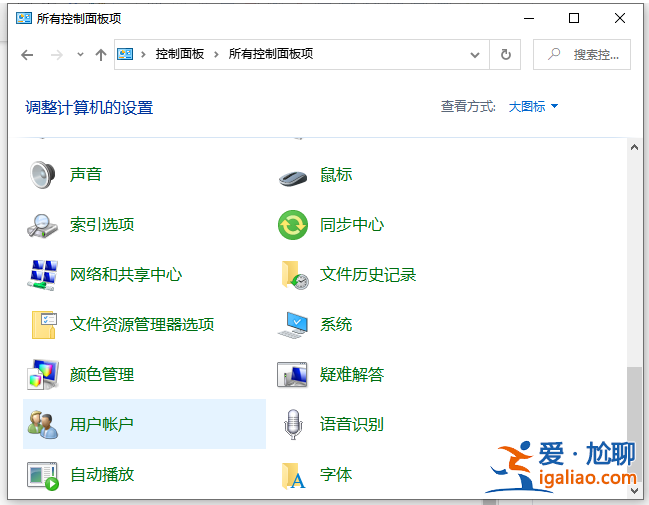
Task: Open the 文件资源管理器选项 folder icon
Action: tap(44, 325)
